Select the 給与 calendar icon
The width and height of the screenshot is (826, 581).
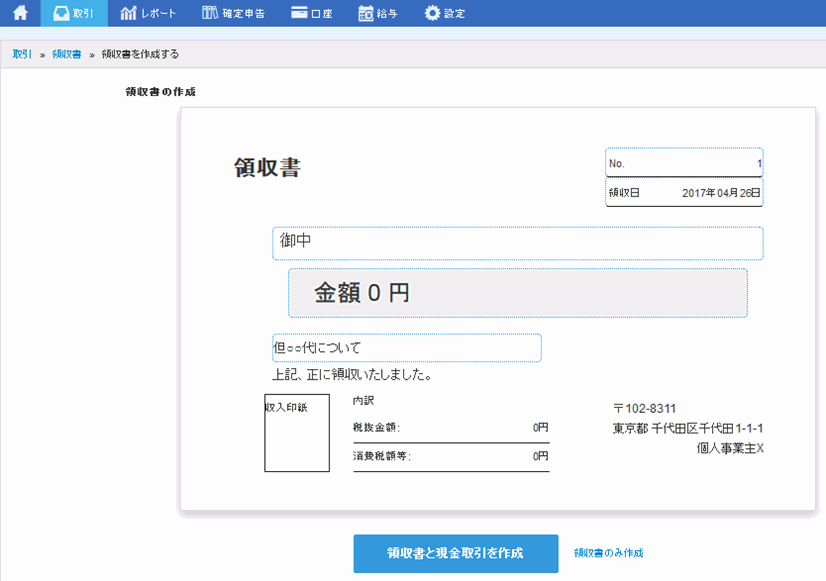[x=364, y=13]
